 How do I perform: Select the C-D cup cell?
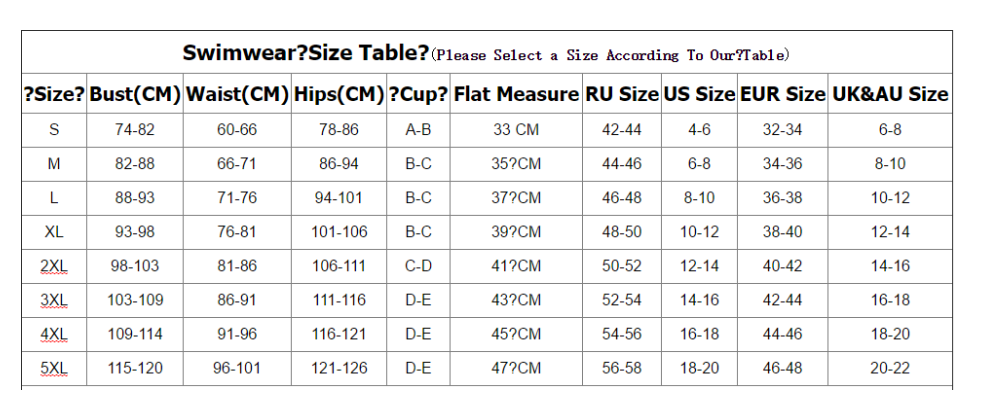[x=418, y=266]
